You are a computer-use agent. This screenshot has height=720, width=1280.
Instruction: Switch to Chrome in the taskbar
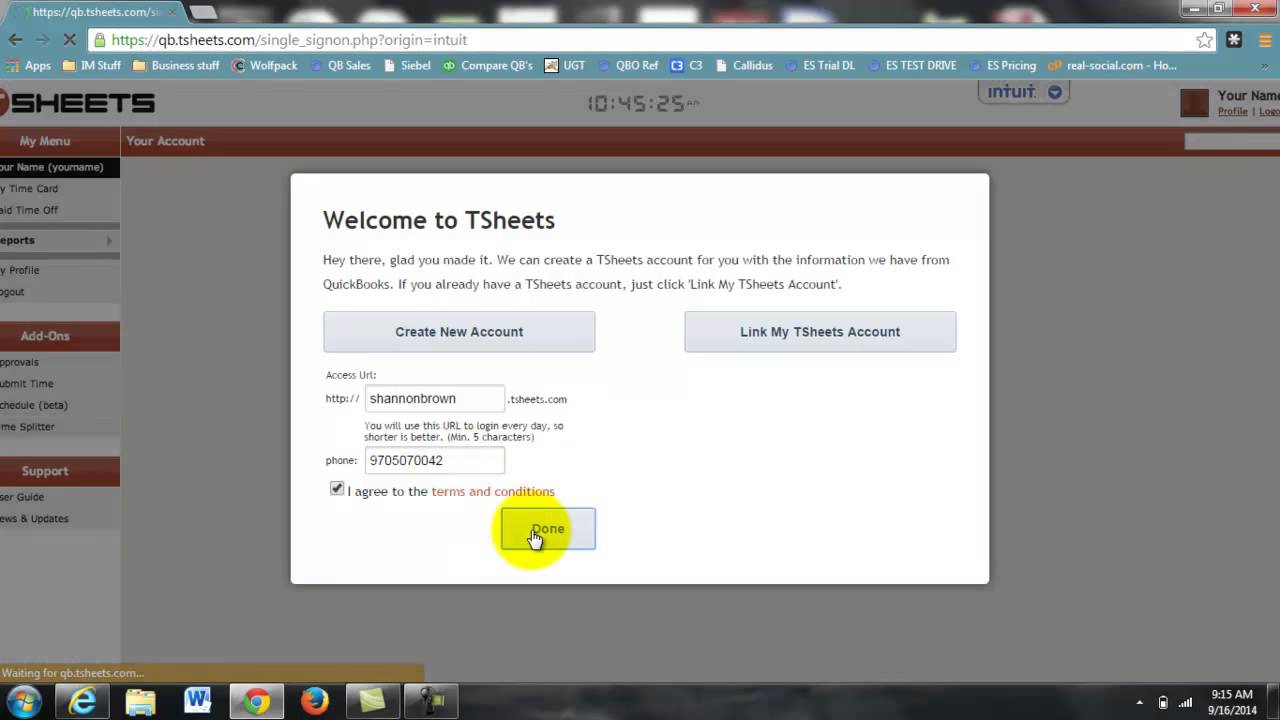click(x=257, y=702)
